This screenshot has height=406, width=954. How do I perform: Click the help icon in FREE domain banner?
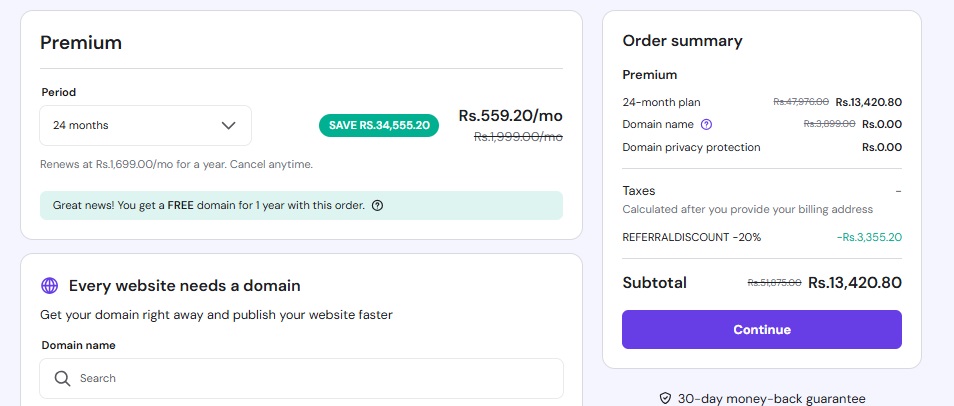[x=377, y=206]
